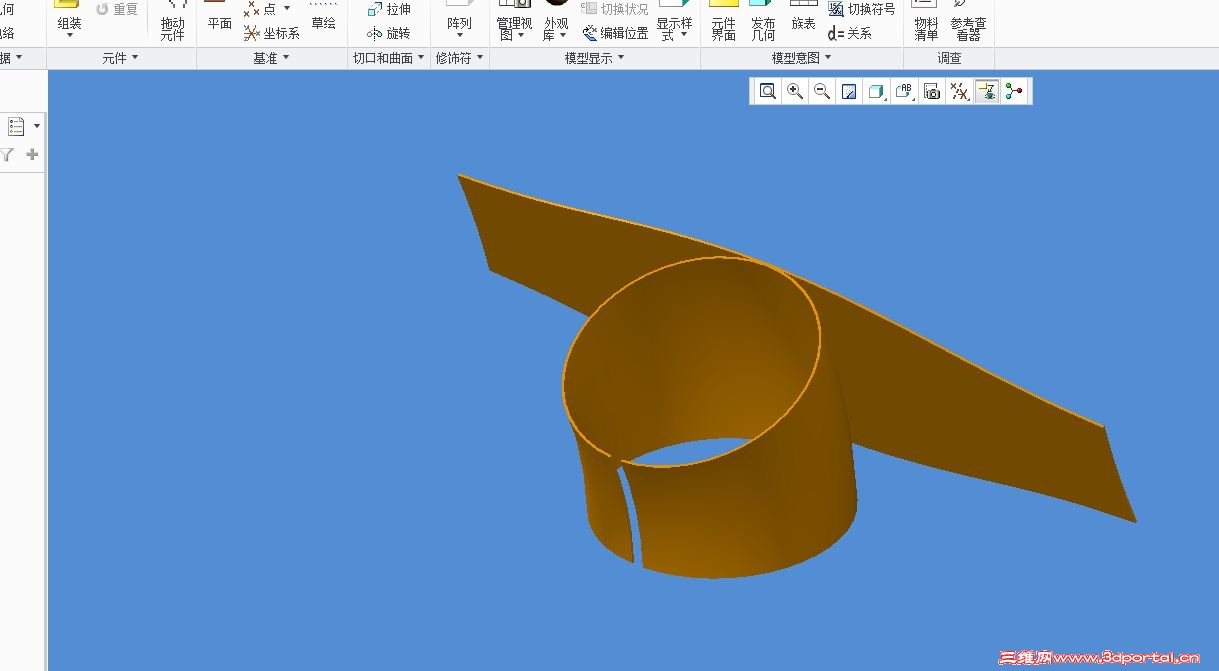Image resolution: width=1219 pixels, height=671 pixels.
Task: Select the orange cylinder surface in the viewport
Action: pyautogui.click(x=740, y=510)
